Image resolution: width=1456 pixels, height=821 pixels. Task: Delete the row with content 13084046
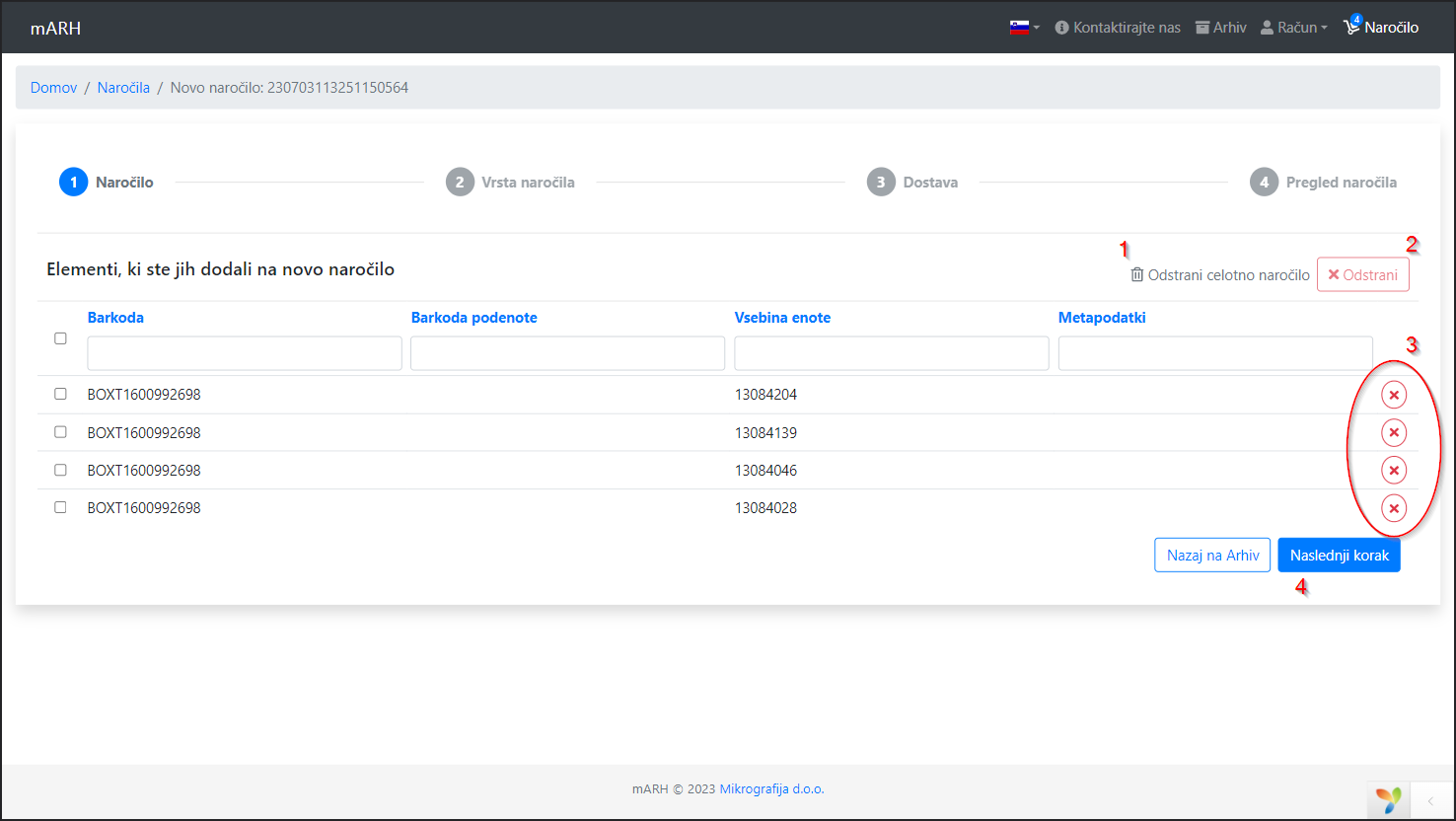[x=1393, y=471]
